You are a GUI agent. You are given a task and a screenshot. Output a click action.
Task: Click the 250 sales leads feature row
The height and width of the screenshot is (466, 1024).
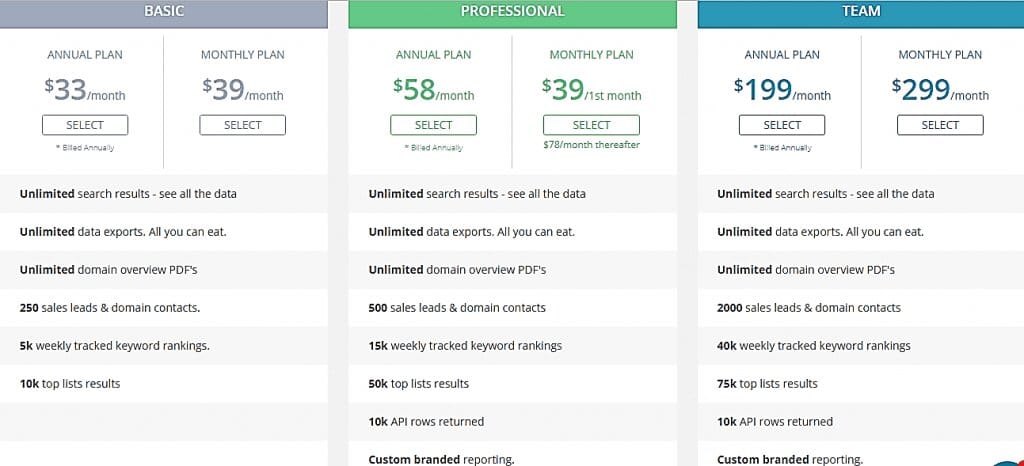coord(110,308)
